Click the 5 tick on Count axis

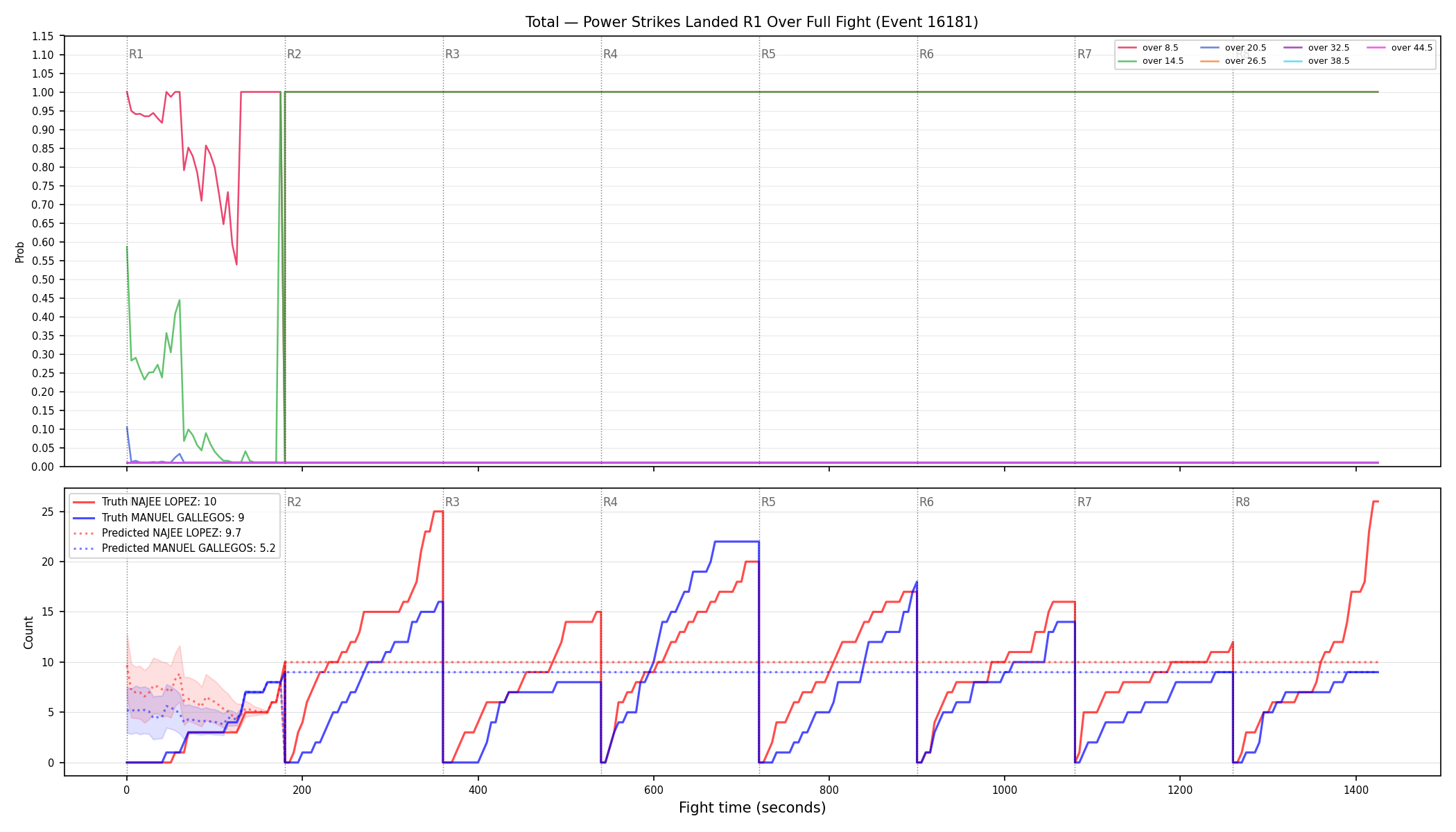51,712
